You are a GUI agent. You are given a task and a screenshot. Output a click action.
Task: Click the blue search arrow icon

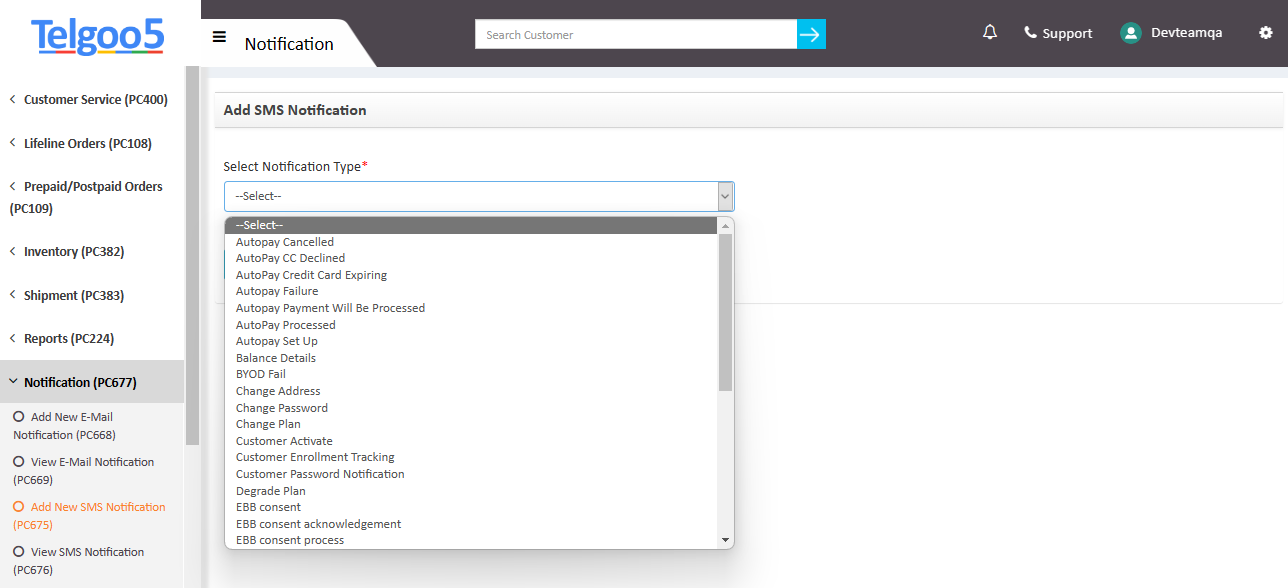tap(811, 33)
